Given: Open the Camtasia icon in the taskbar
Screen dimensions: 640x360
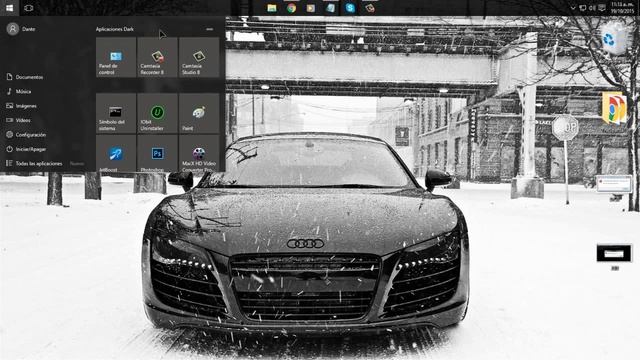Looking at the screenshot, I should [x=370, y=8].
